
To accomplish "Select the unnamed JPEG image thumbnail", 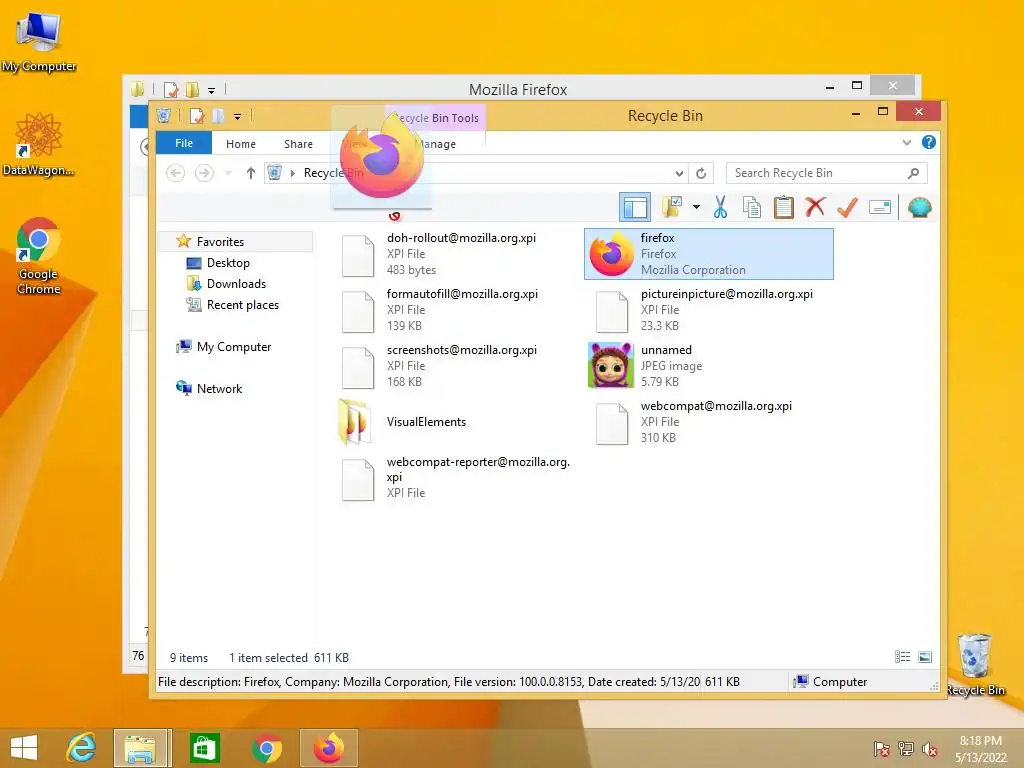I will pos(611,365).
